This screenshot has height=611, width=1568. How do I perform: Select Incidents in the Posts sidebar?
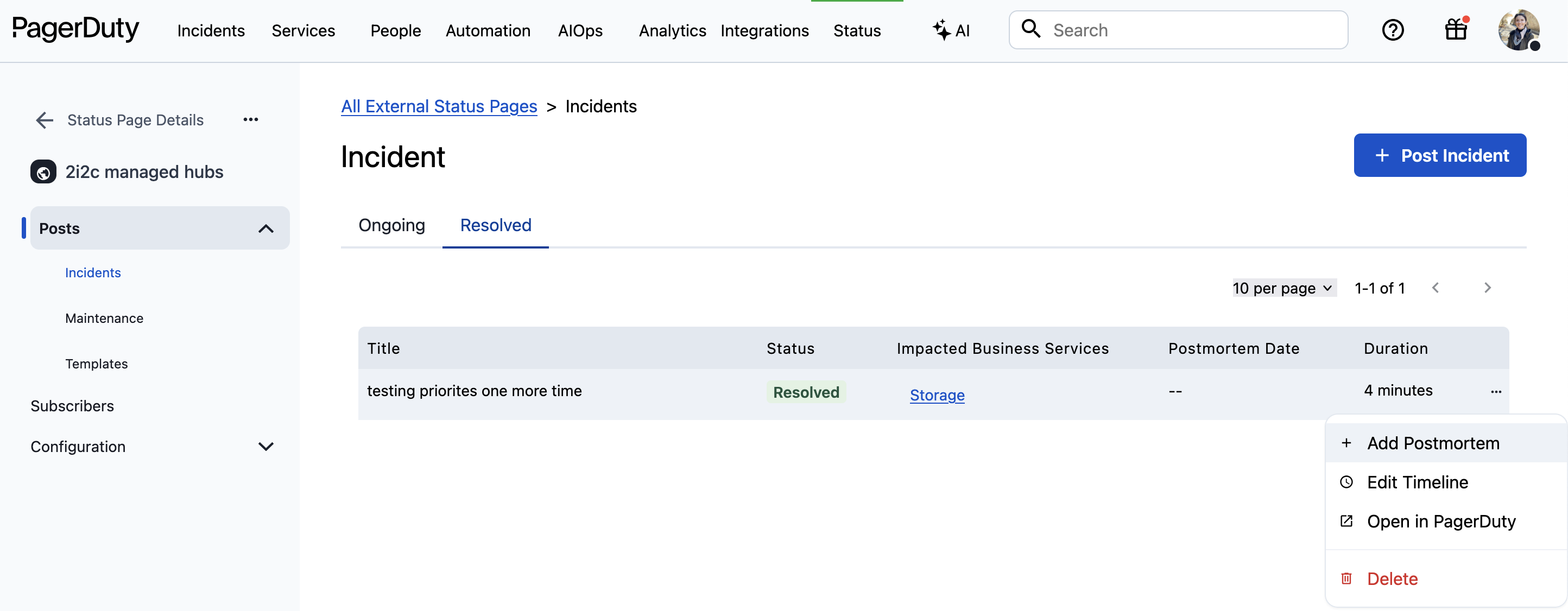(x=93, y=272)
